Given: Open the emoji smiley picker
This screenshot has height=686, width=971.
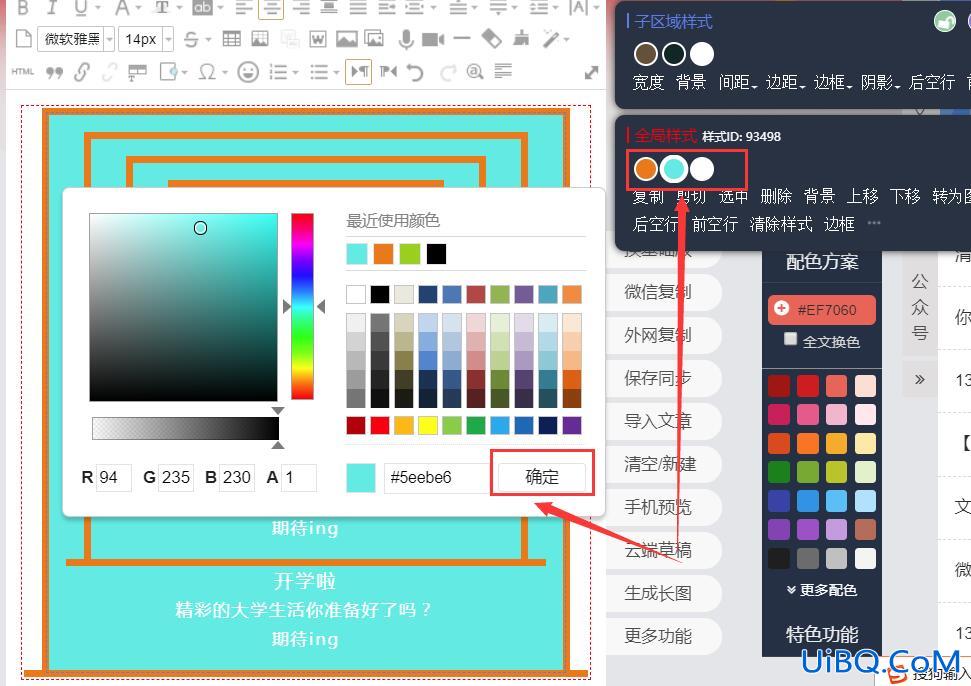Looking at the screenshot, I should (x=248, y=72).
